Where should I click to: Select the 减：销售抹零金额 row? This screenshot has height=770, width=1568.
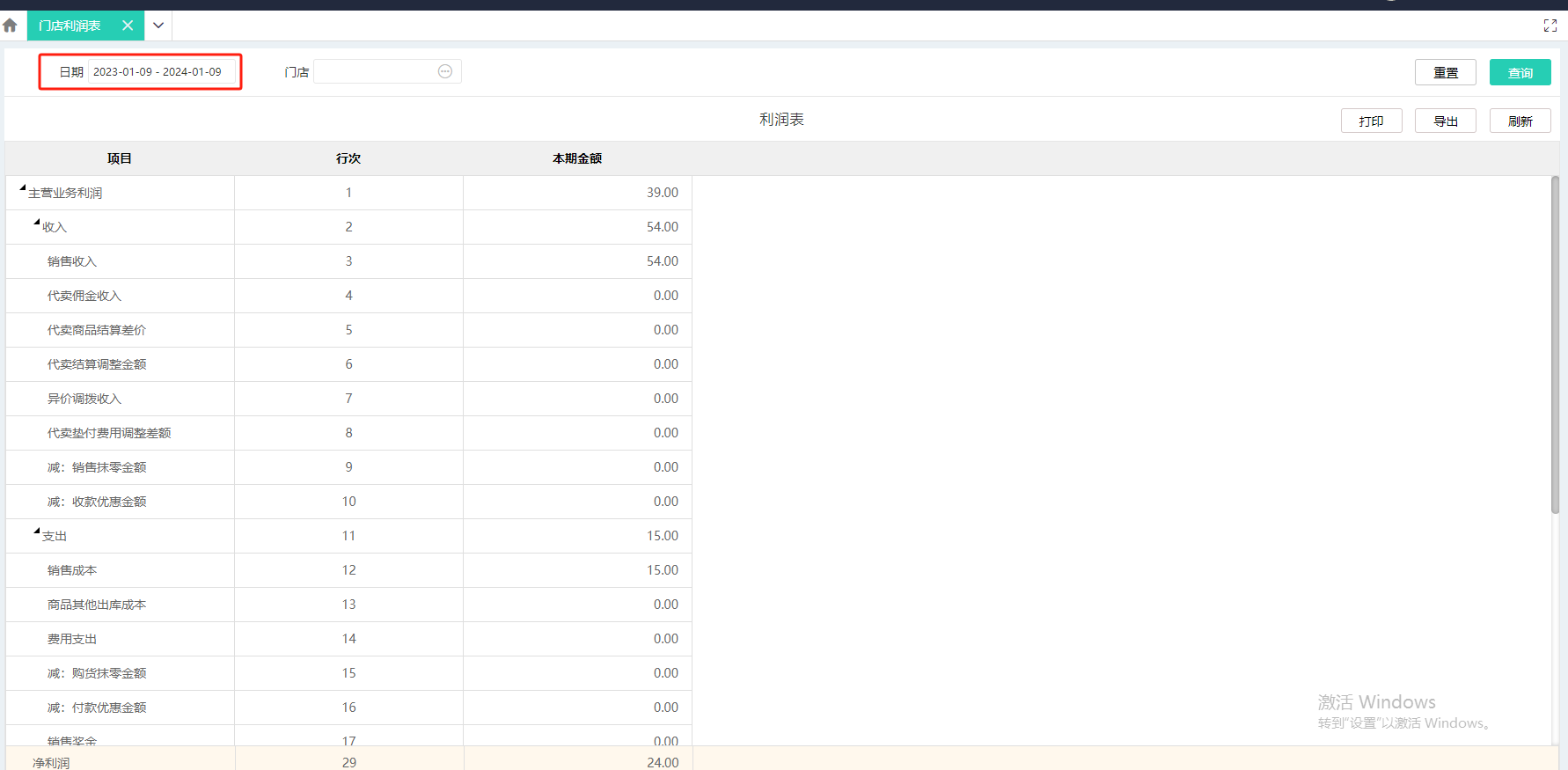point(348,467)
